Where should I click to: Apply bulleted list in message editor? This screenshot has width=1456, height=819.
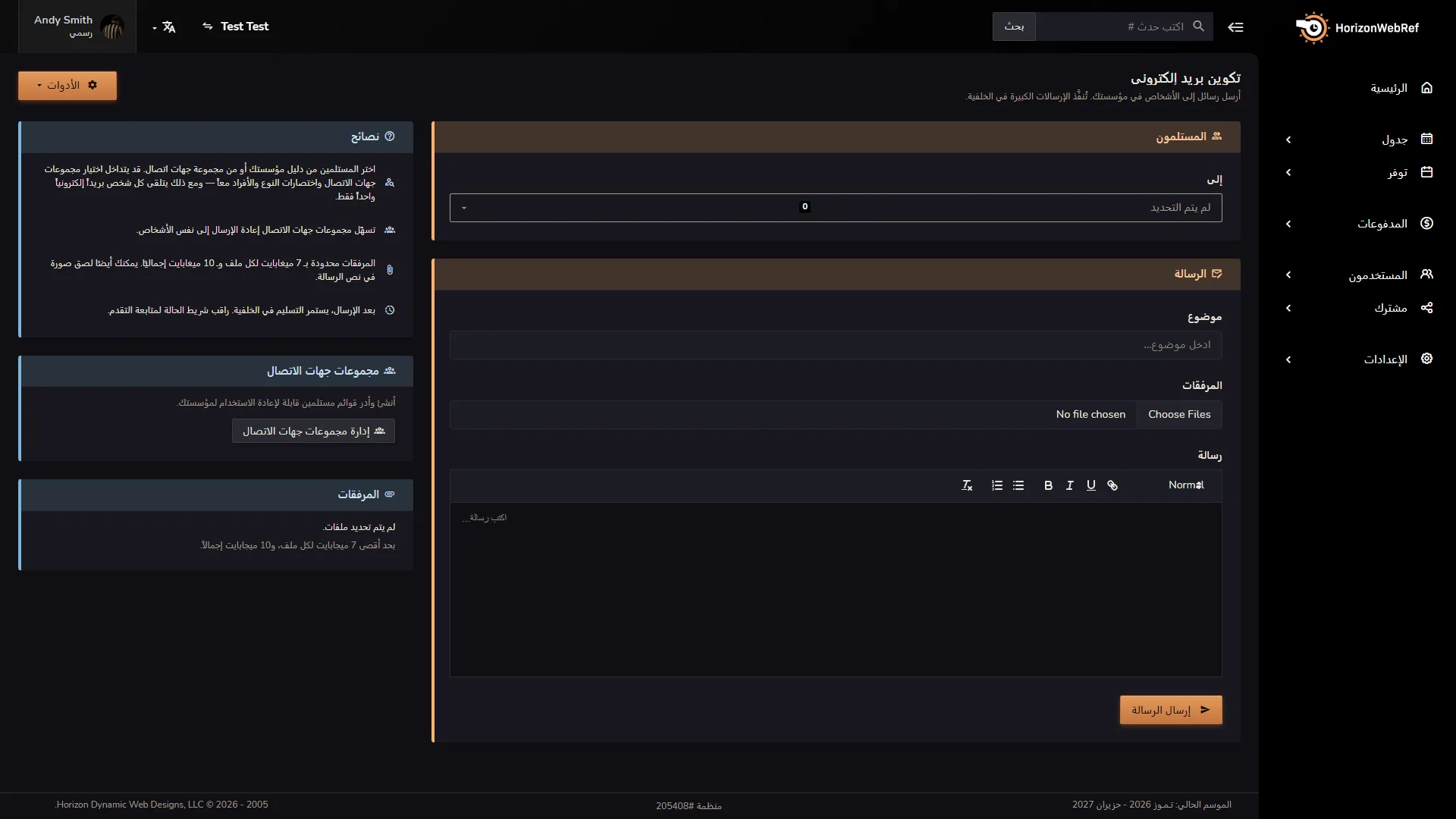coord(1018,485)
